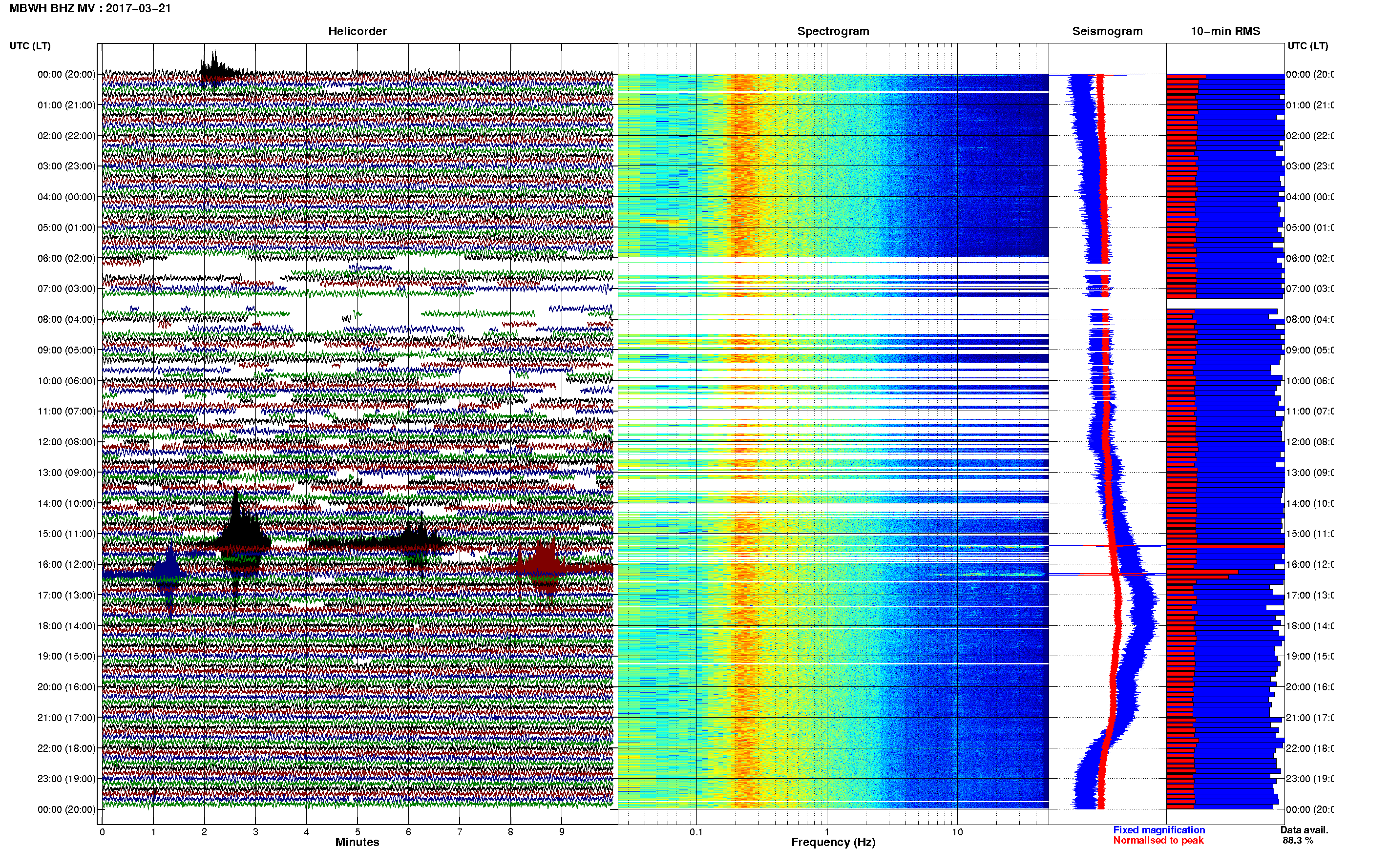Click the black event burst near 00:00 top
This screenshot has width=1389, height=868.
[217, 69]
